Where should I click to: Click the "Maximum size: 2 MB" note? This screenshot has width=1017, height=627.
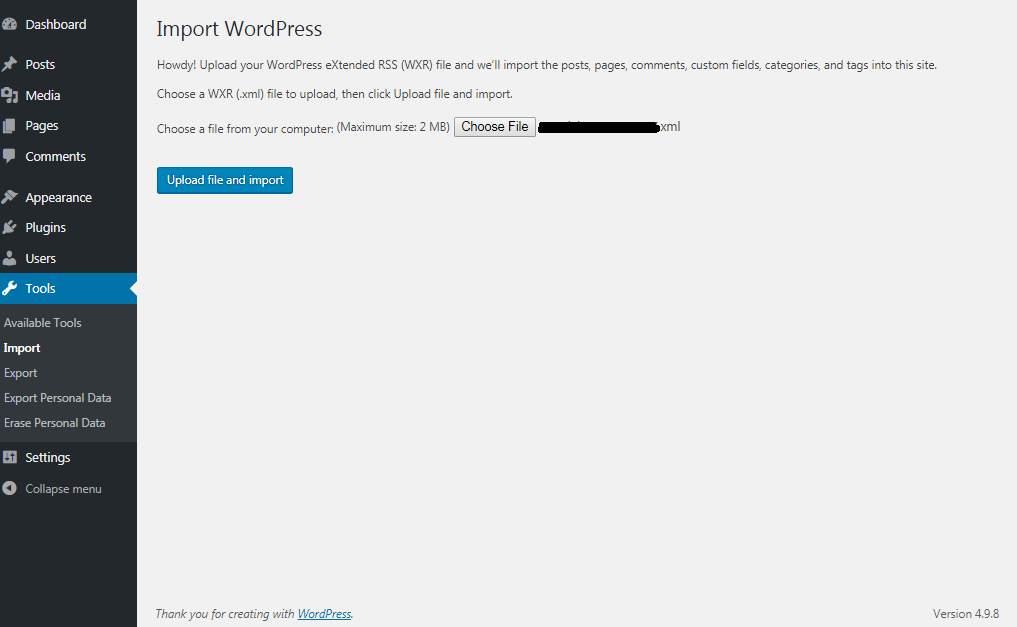click(x=393, y=127)
